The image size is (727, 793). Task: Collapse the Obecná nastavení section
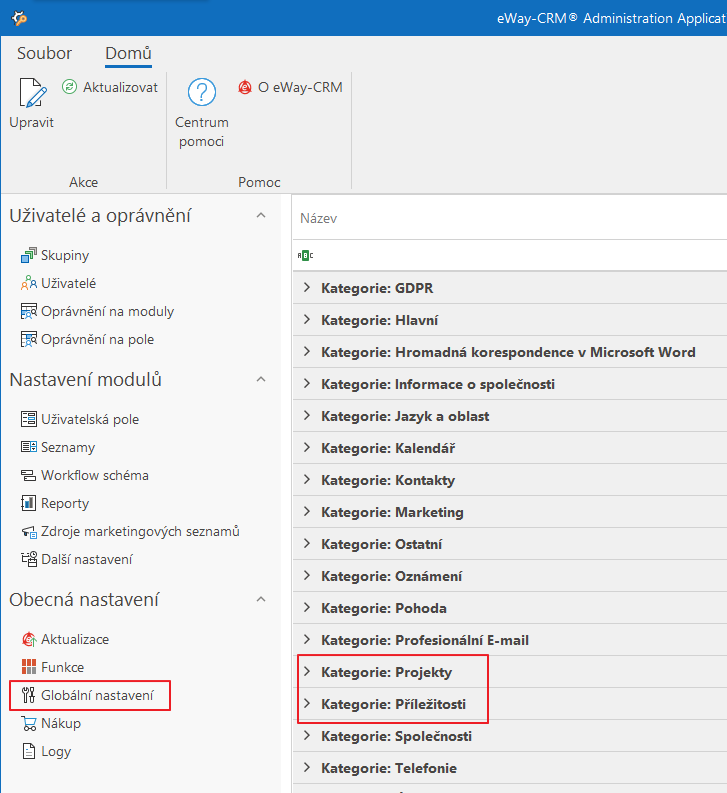(x=261, y=599)
